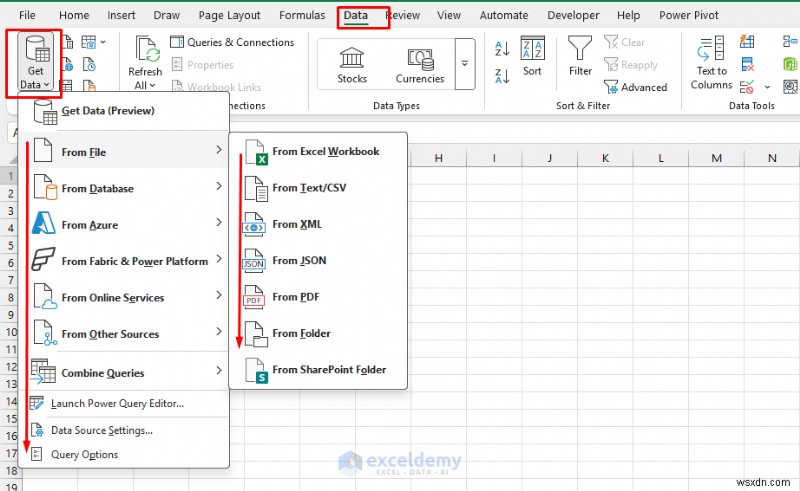Screen dimensions: 800x491
Task: Click Text to Columns tool
Action: (x=711, y=63)
